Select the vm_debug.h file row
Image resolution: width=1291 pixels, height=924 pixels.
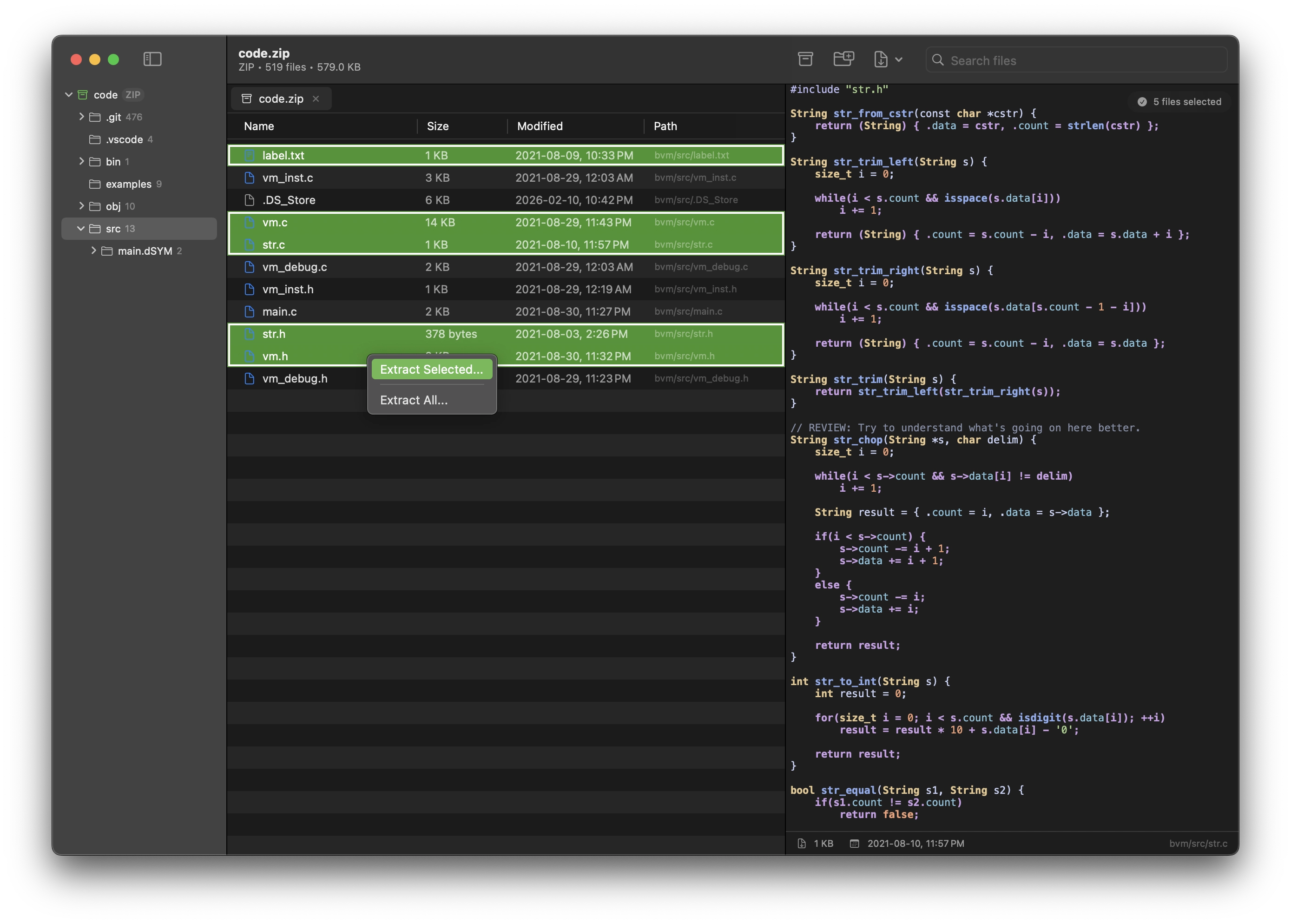506,378
